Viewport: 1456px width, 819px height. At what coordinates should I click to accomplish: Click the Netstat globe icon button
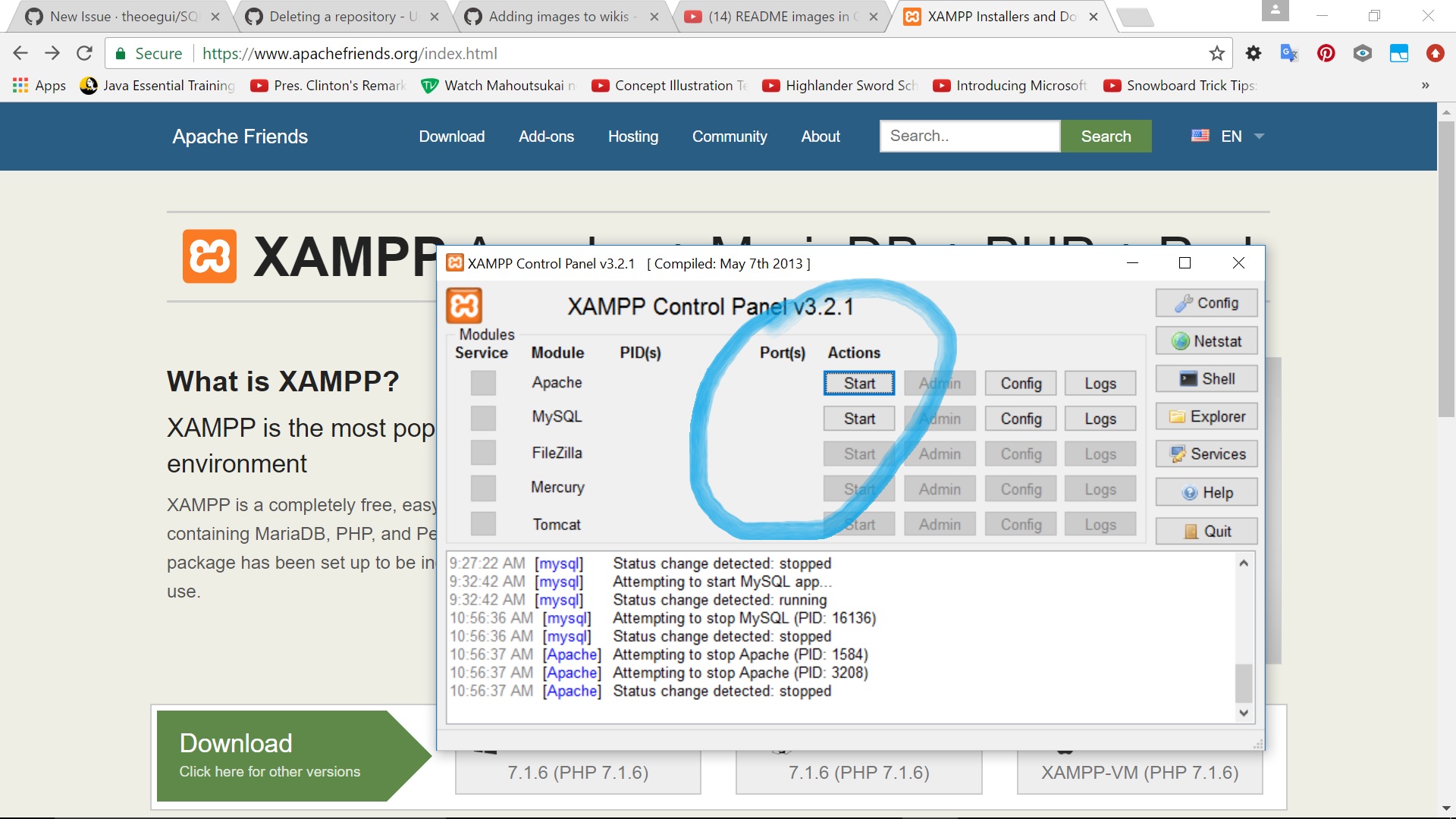pos(1206,341)
